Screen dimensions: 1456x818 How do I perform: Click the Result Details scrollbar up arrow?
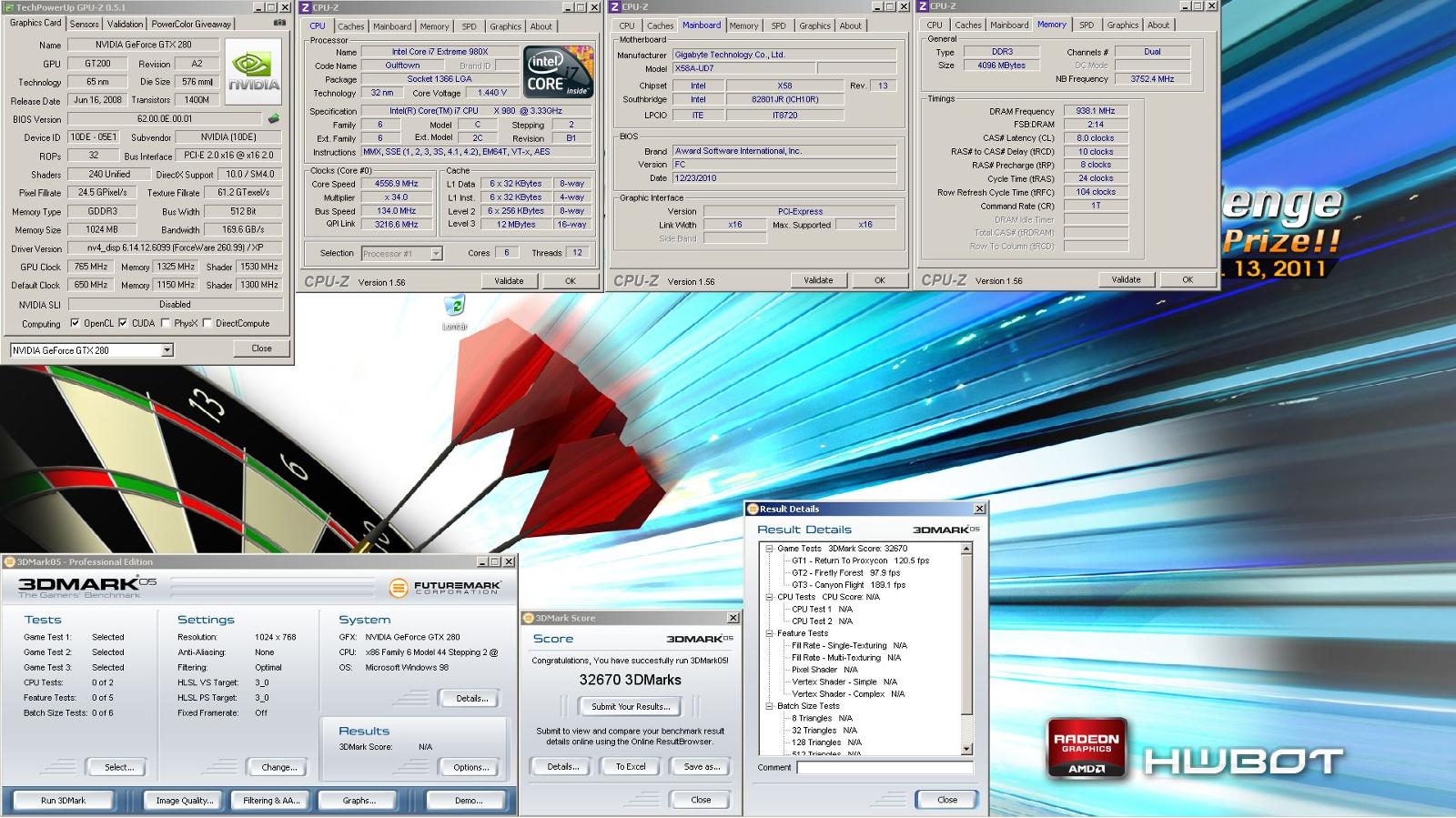[x=966, y=549]
